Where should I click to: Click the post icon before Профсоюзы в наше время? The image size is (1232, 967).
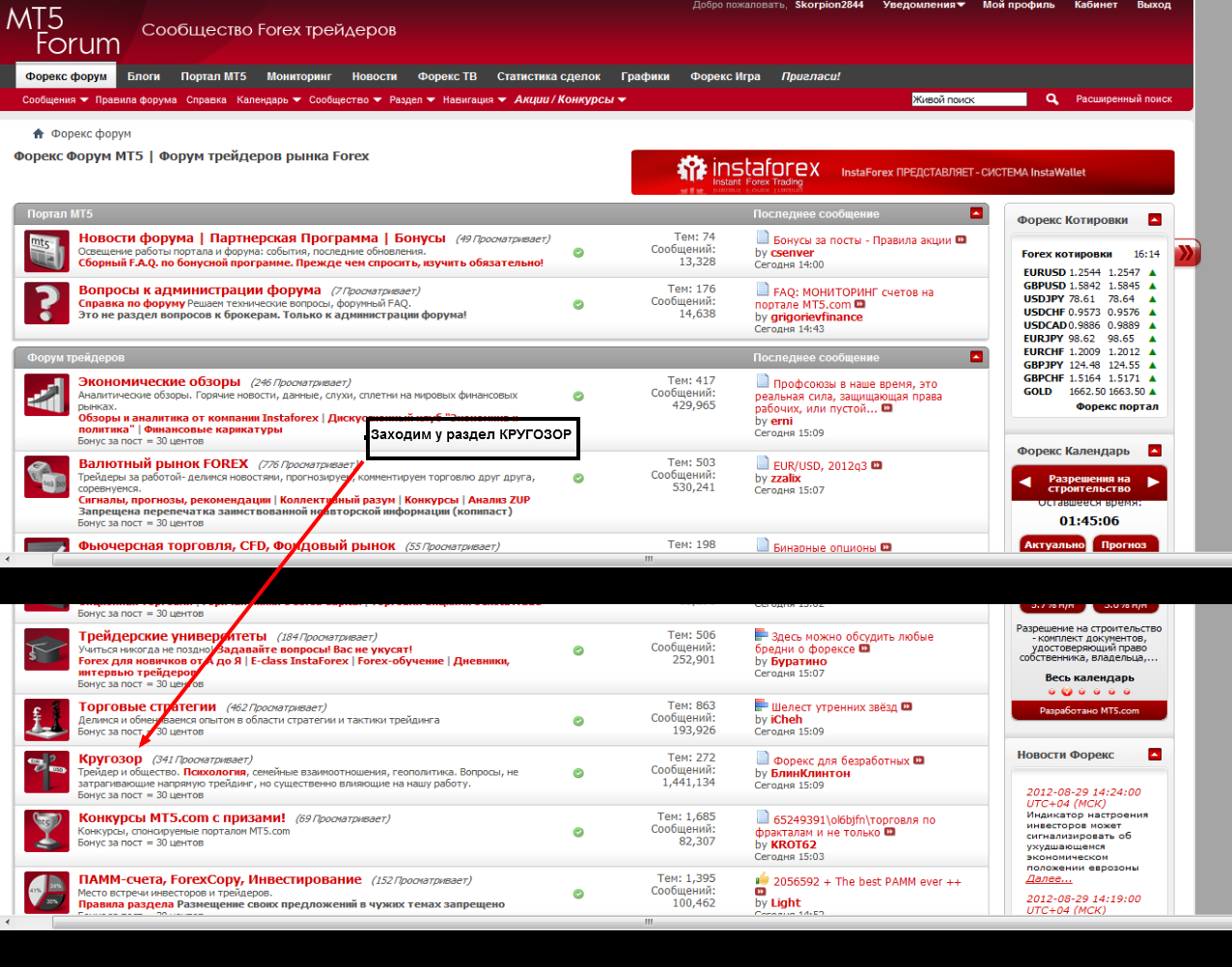(762, 381)
